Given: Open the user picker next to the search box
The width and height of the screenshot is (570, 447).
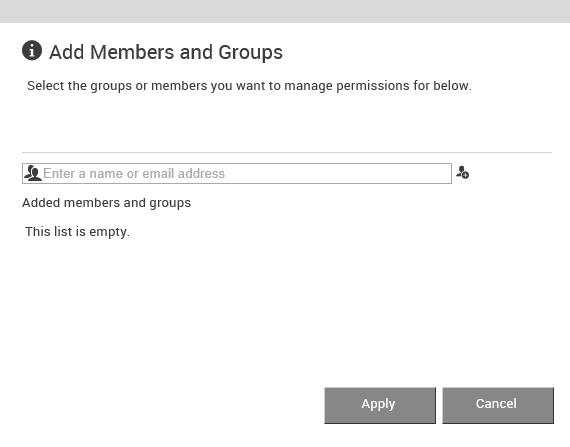Looking at the screenshot, I should tap(462, 172).
